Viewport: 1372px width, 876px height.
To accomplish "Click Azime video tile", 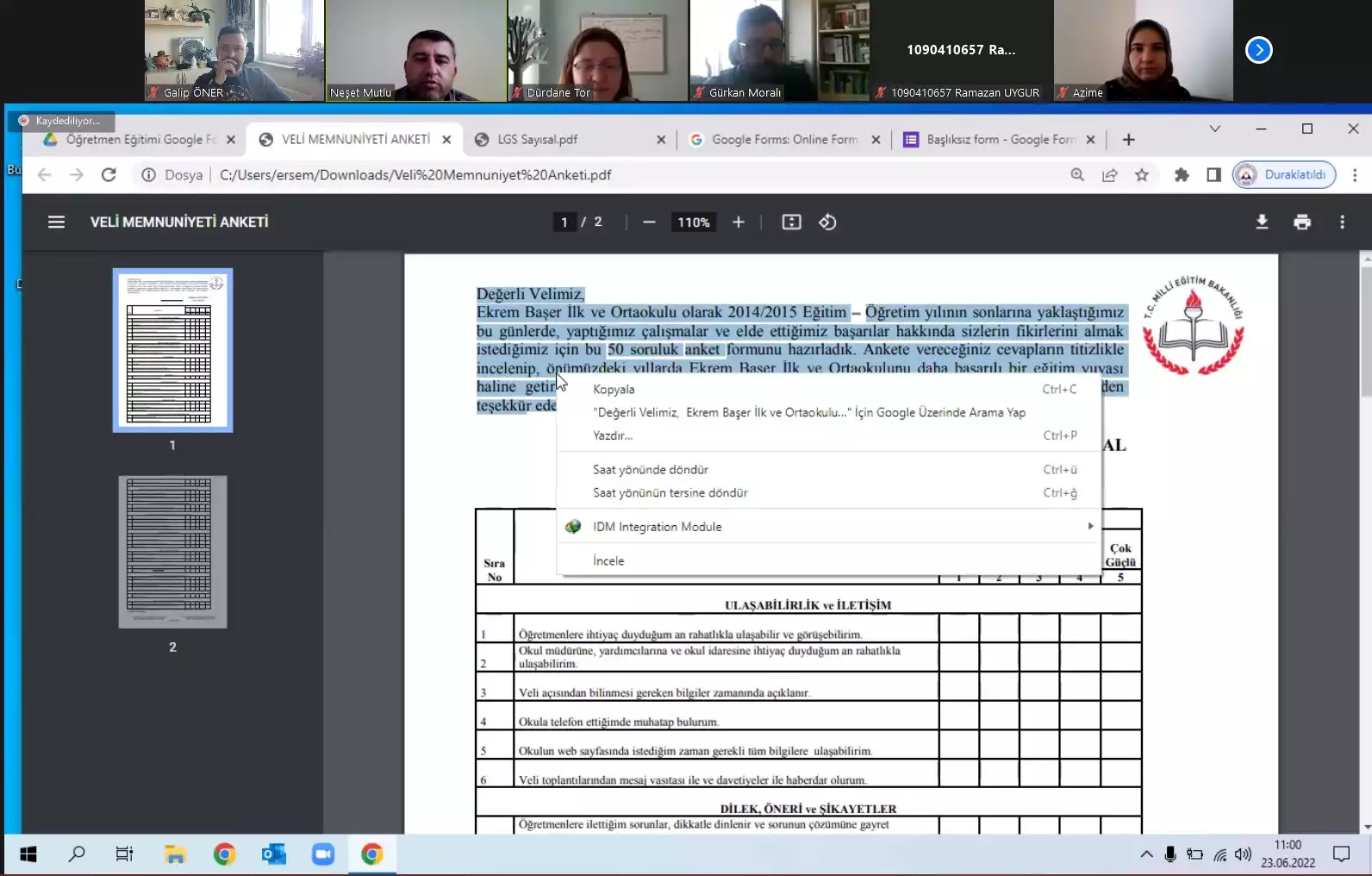I will pyautogui.click(x=1143, y=51).
